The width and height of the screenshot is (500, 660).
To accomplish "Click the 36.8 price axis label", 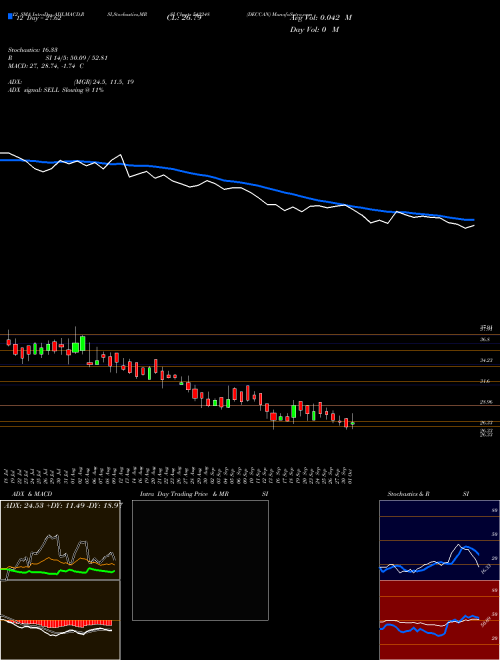I will click(x=485, y=339).
